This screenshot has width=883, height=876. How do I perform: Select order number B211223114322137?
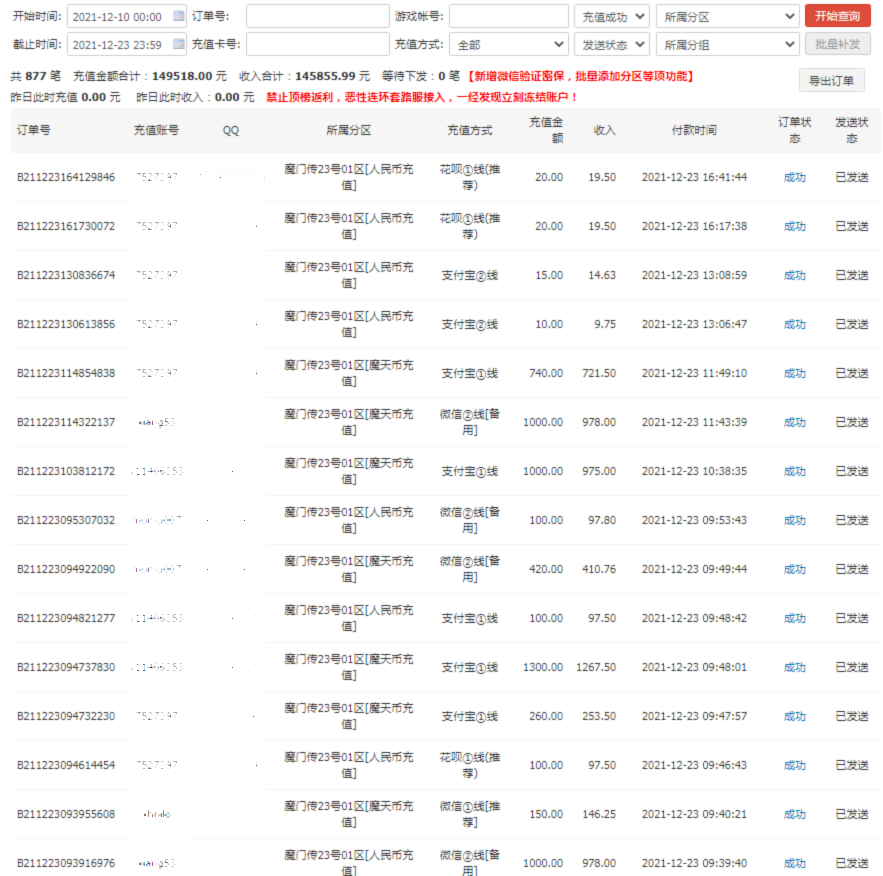click(66, 422)
